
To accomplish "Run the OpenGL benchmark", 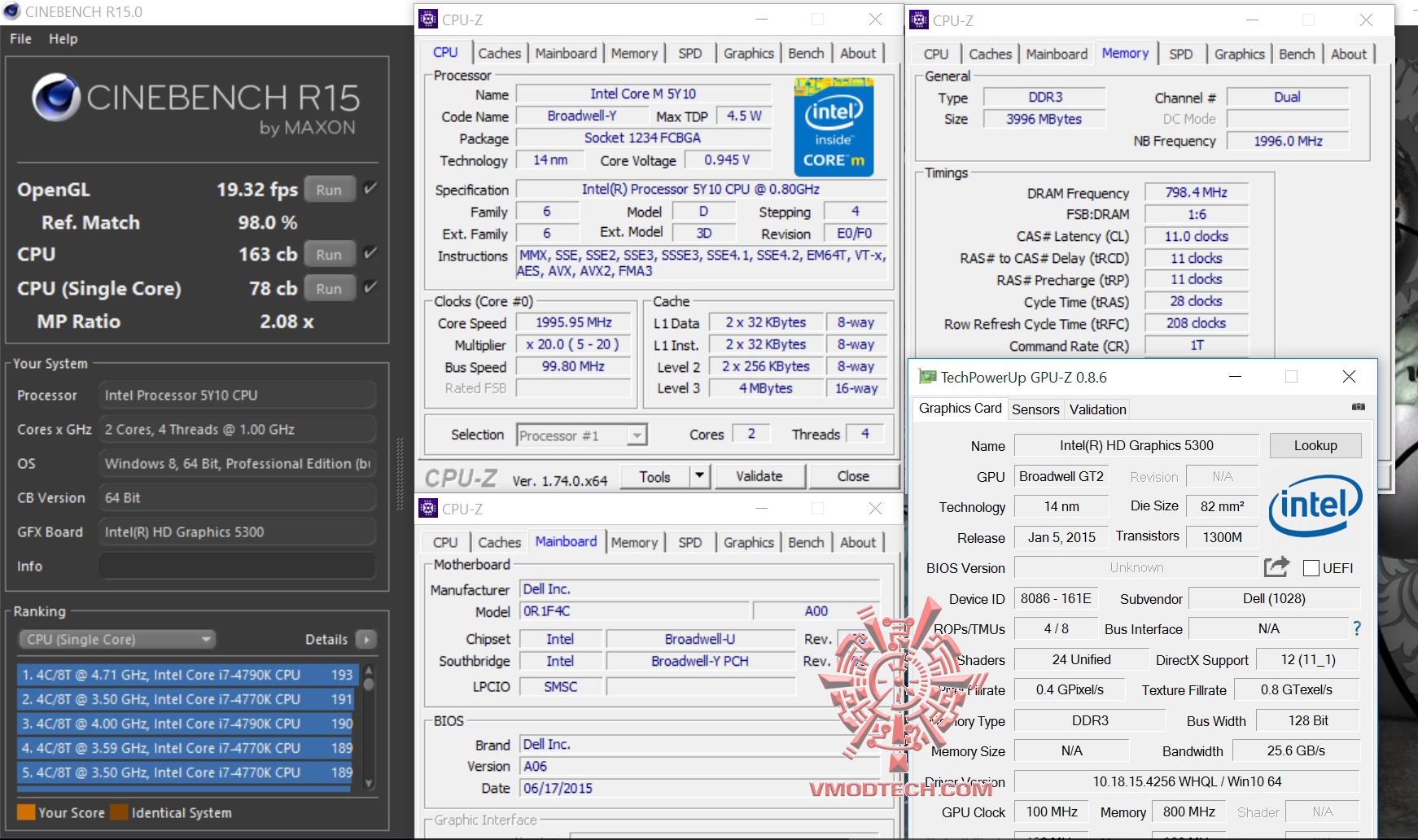I will click(329, 190).
